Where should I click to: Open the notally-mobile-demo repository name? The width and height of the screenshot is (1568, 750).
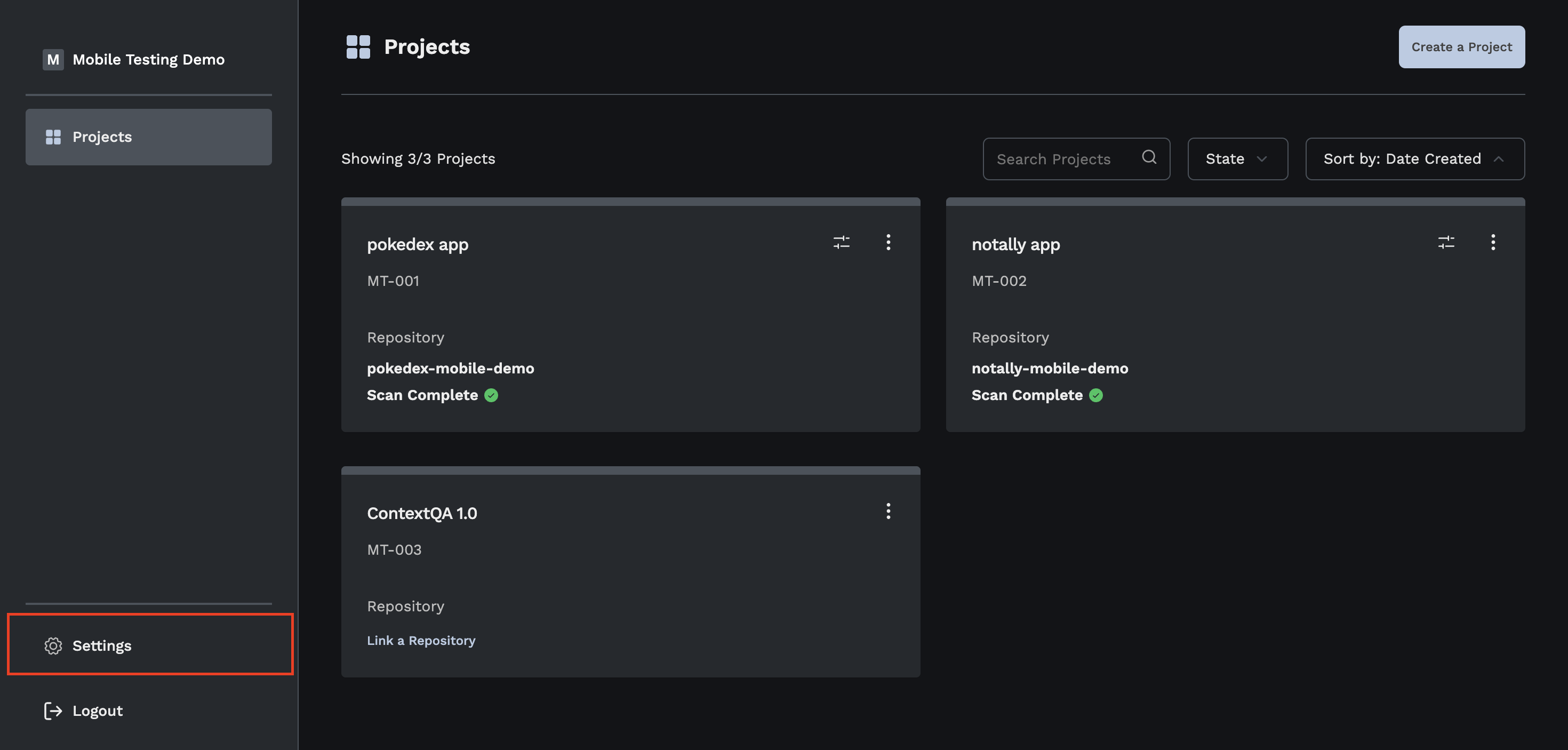(1050, 368)
